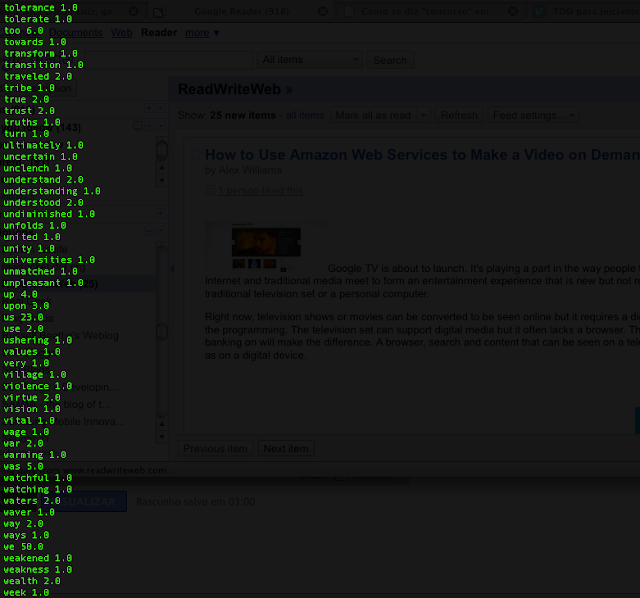Click the up arrow of the upper sidebar list
Viewport: 640px width, 598px height.
(x=162, y=168)
